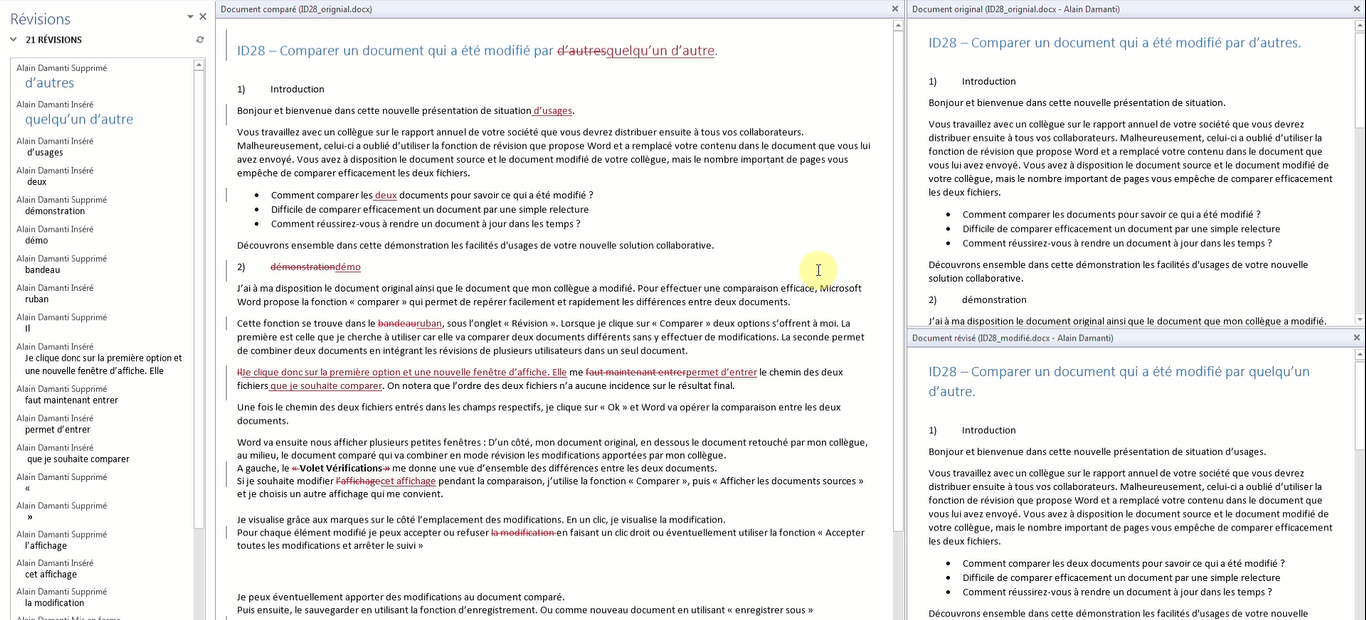Collapse the 21 RÉVISIONS summary chevron
Image resolution: width=1366 pixels, height=620 pixels.
[x=14, y=40]
